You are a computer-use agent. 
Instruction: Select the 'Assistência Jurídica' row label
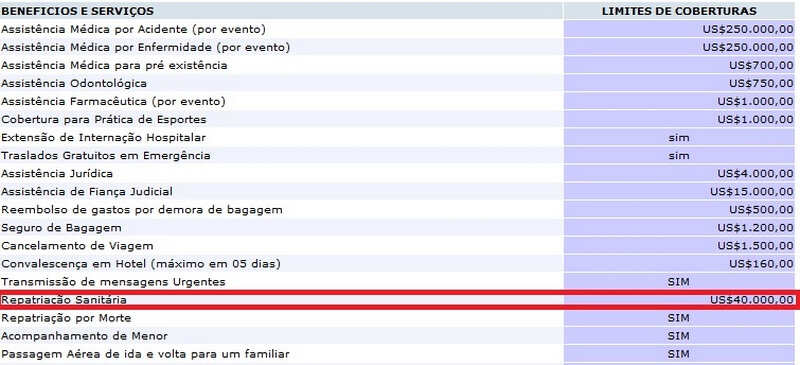57,174
